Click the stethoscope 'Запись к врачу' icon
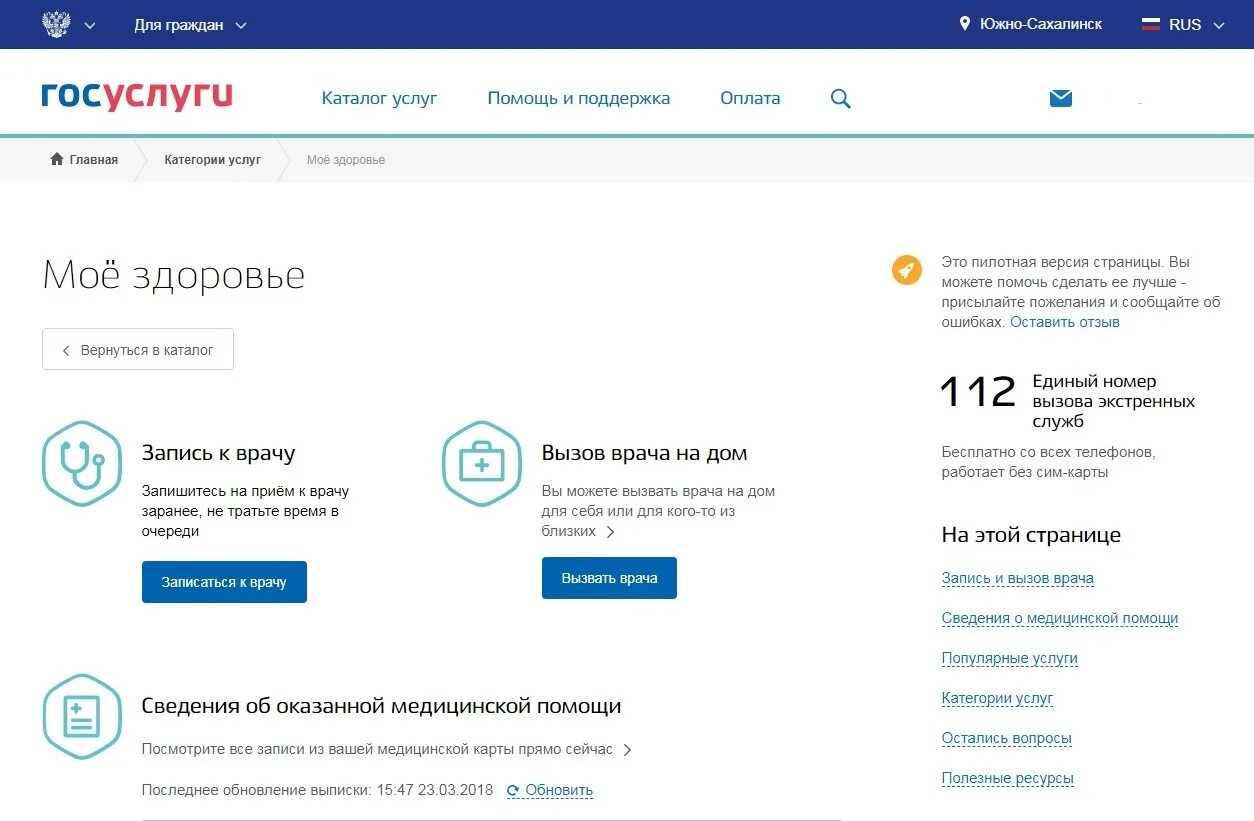 pos(82,464)
